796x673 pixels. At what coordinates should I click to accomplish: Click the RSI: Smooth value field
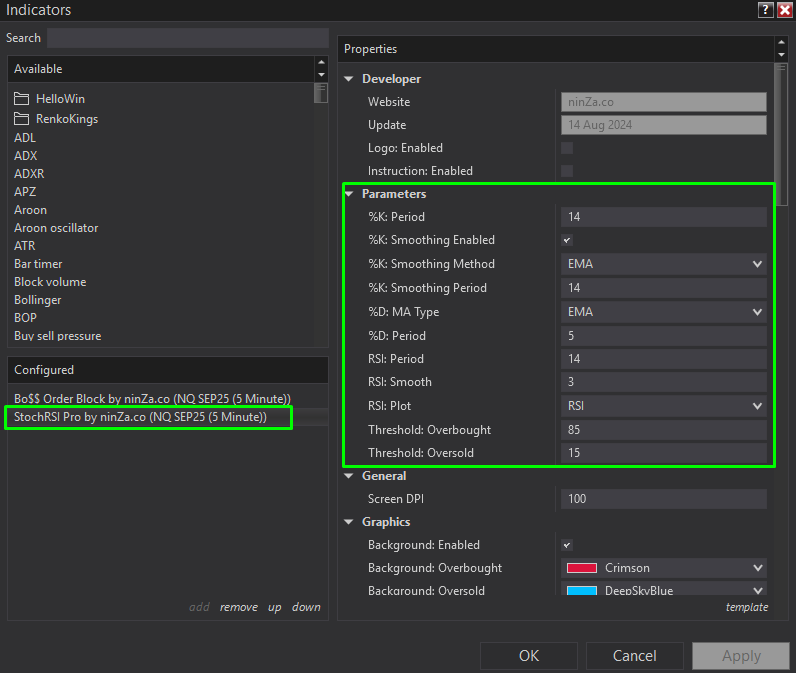pos(664,382)
